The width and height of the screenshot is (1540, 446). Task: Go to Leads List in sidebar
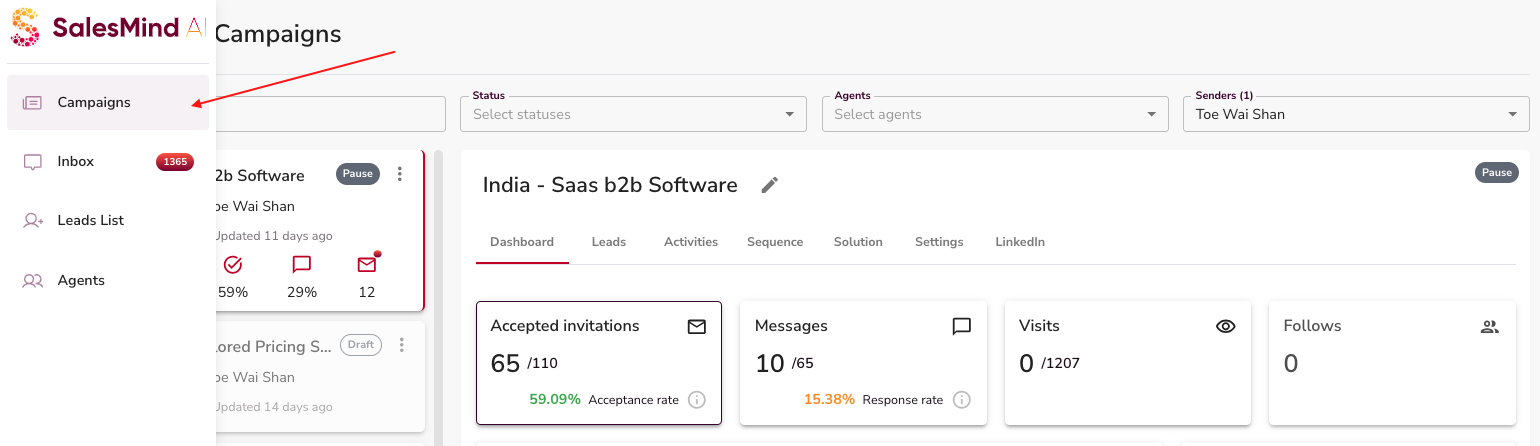point(90,221)
